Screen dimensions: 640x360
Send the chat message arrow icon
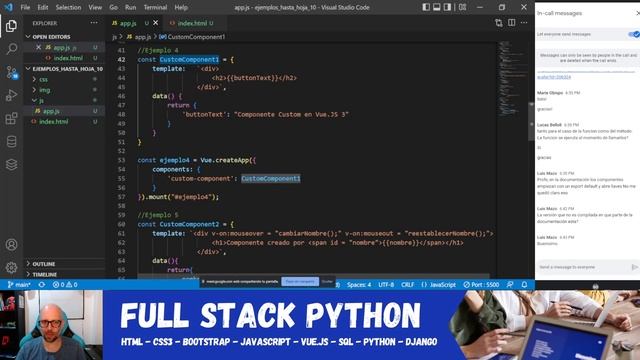point(634,267)
